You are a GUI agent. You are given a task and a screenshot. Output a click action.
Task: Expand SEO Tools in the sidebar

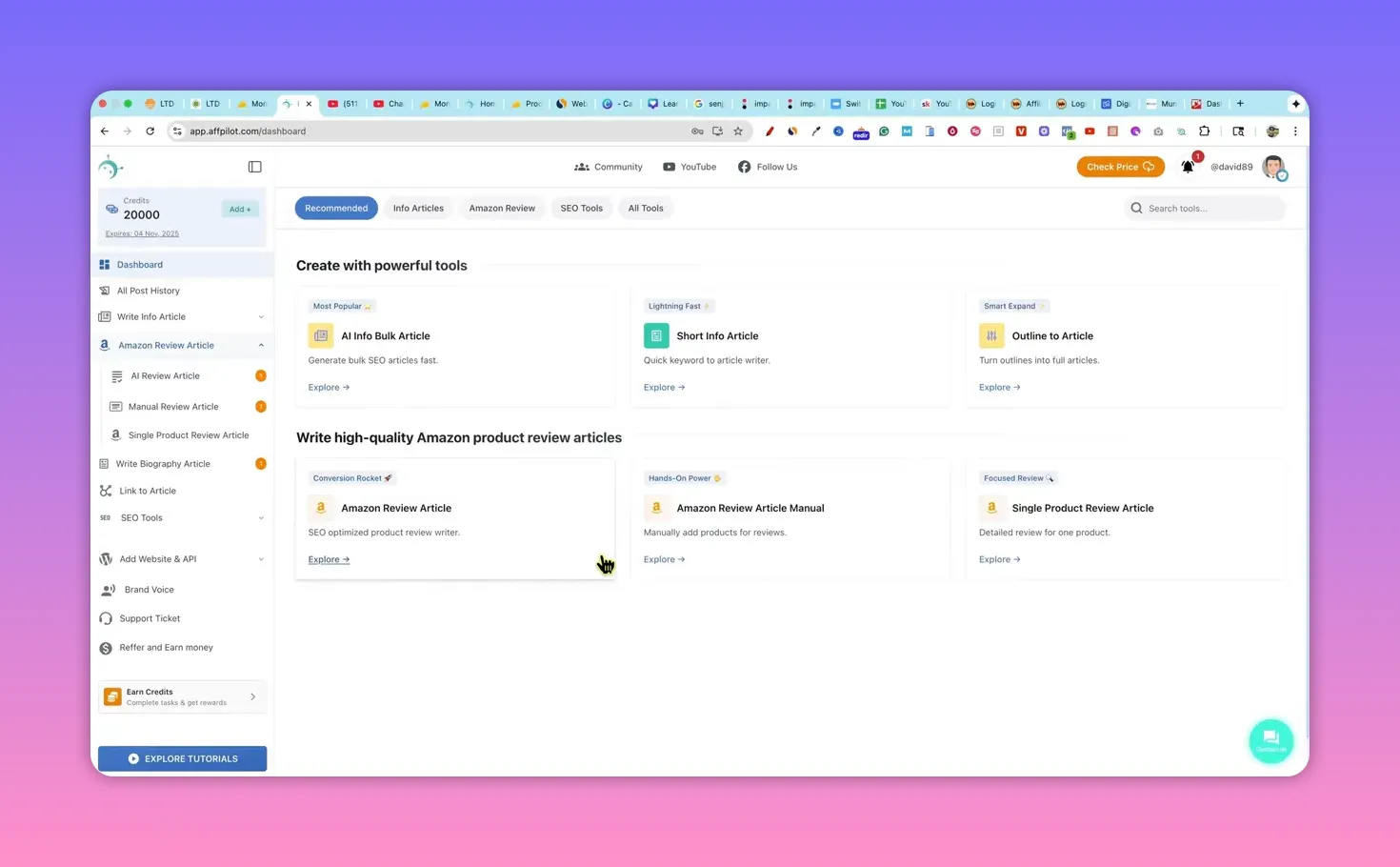click(261, 517)
